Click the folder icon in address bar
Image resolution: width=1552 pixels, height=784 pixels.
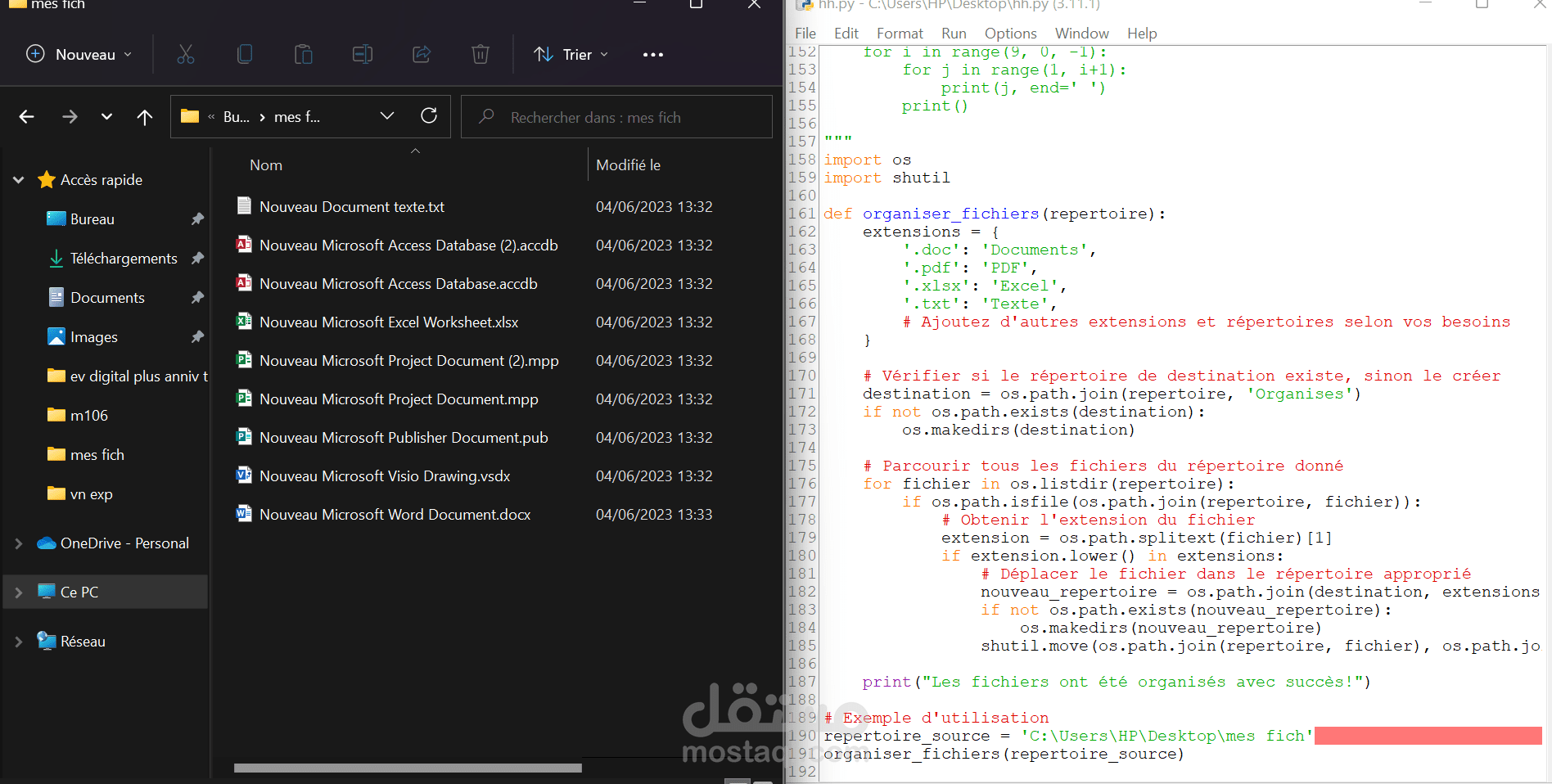pyautogui.click(x=190, y=116)
